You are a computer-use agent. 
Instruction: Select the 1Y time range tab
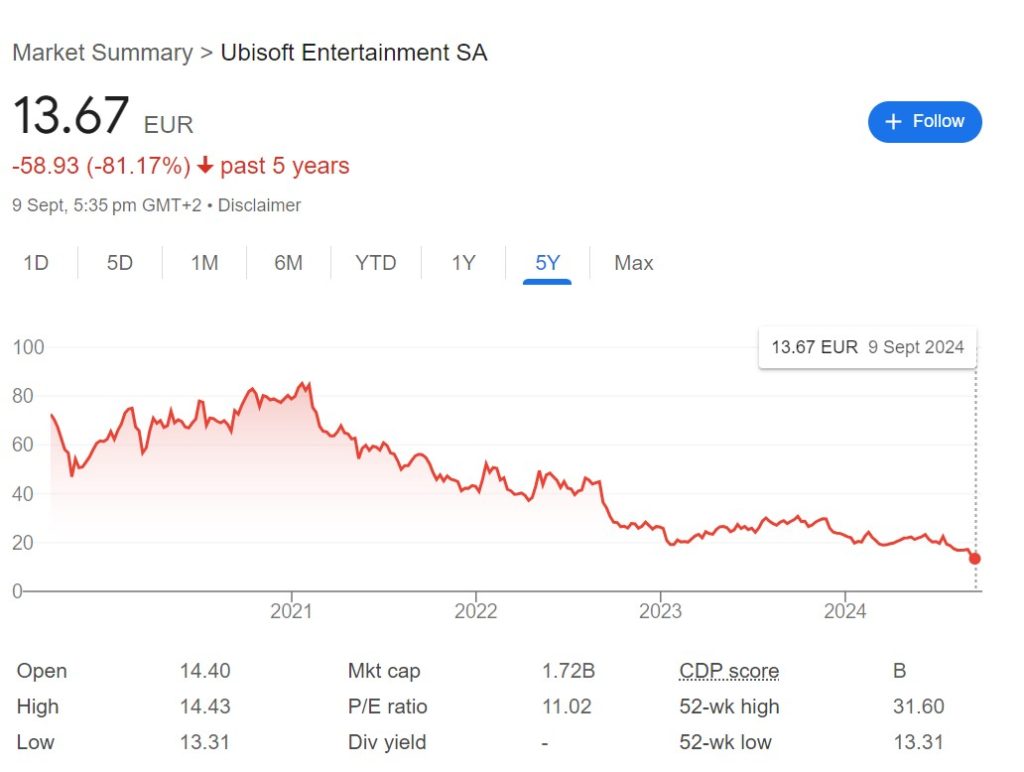click(x=463, y=263)
